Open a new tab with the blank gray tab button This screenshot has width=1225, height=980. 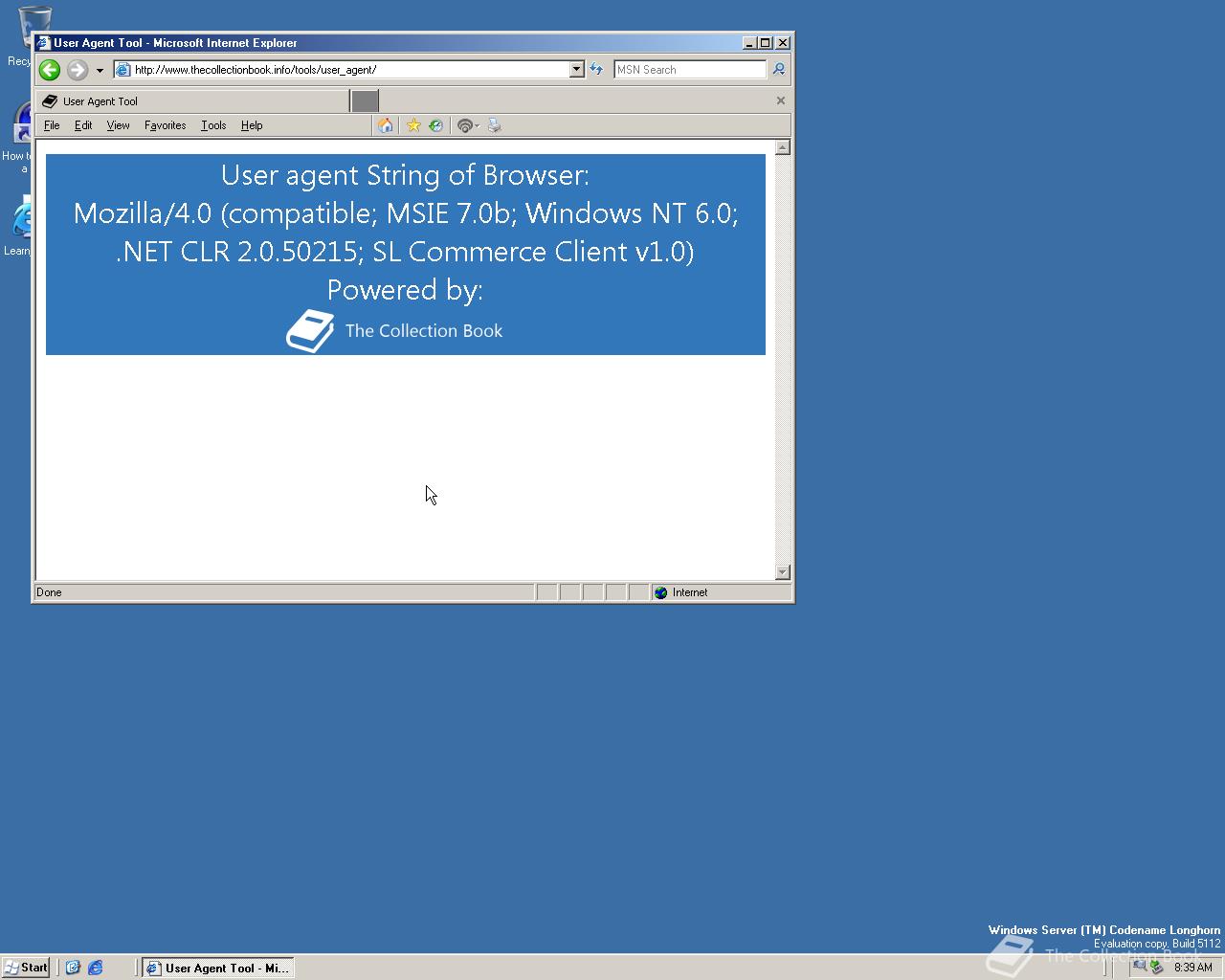tap(365, 101)
